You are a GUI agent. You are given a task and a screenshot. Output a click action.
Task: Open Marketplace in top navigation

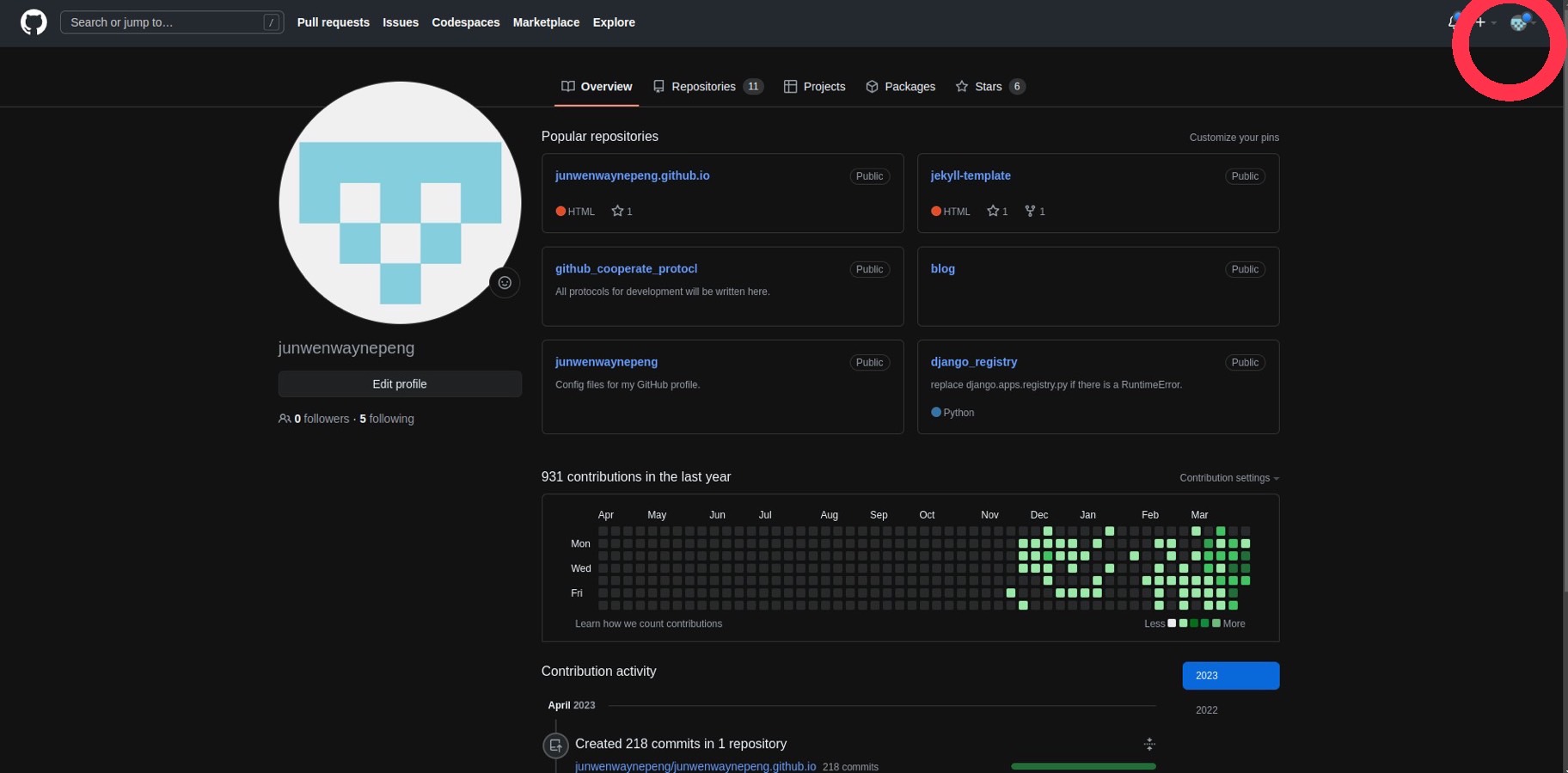pyautogui.click(x=546, y=22)
